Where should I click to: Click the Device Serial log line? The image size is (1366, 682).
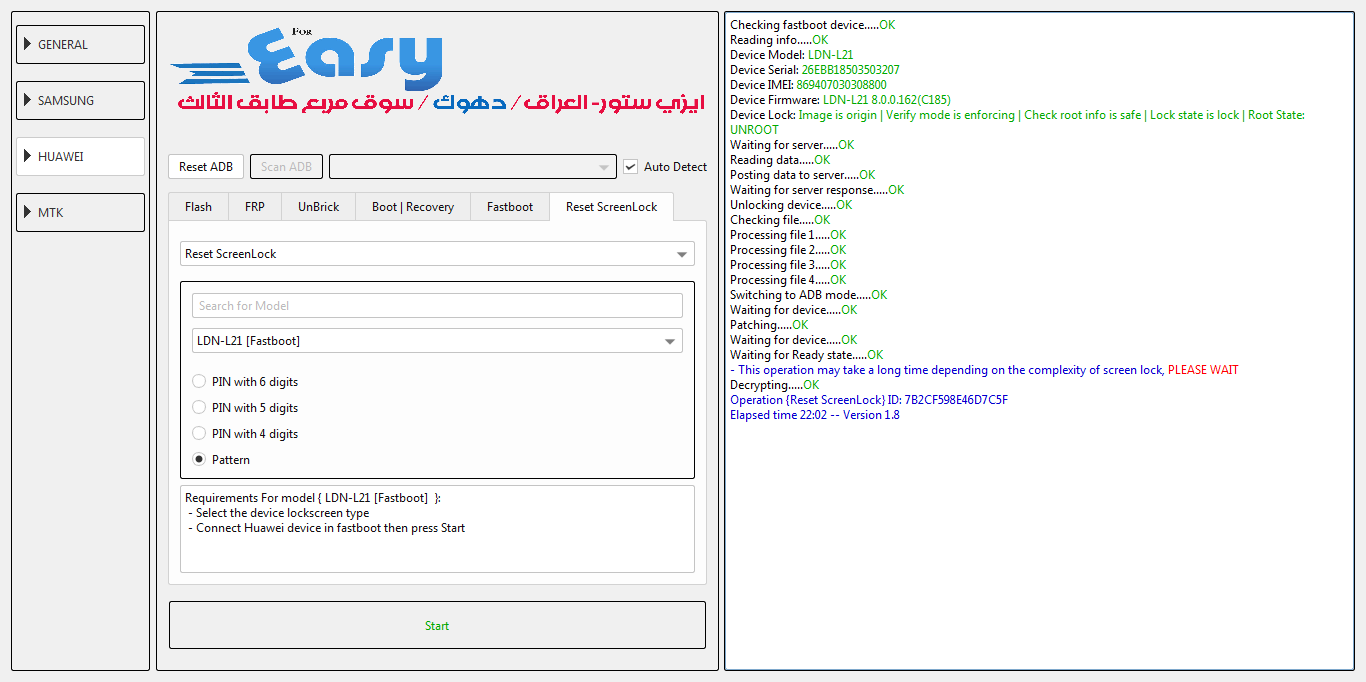(814, 70)
